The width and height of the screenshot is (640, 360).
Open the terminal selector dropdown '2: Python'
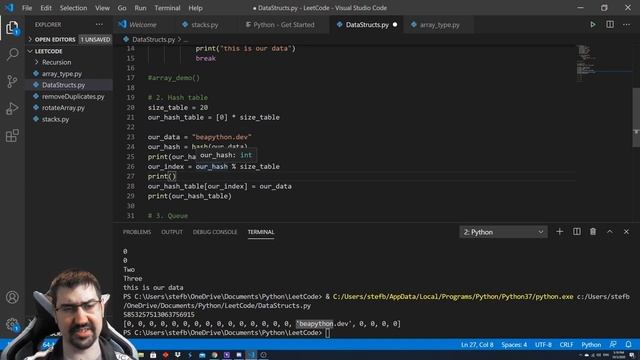503,232
